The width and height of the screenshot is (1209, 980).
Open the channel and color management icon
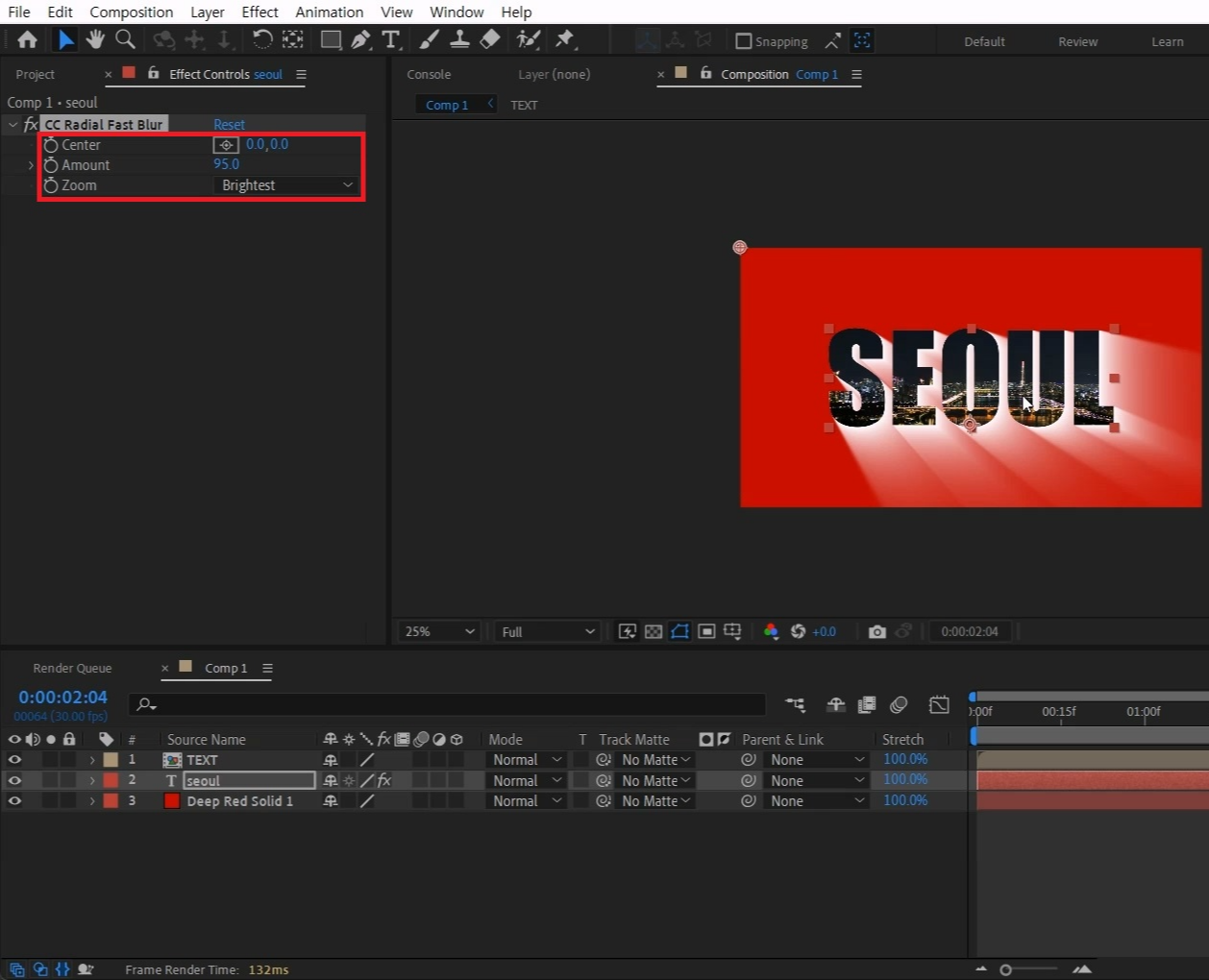click(x=771, y=631)
